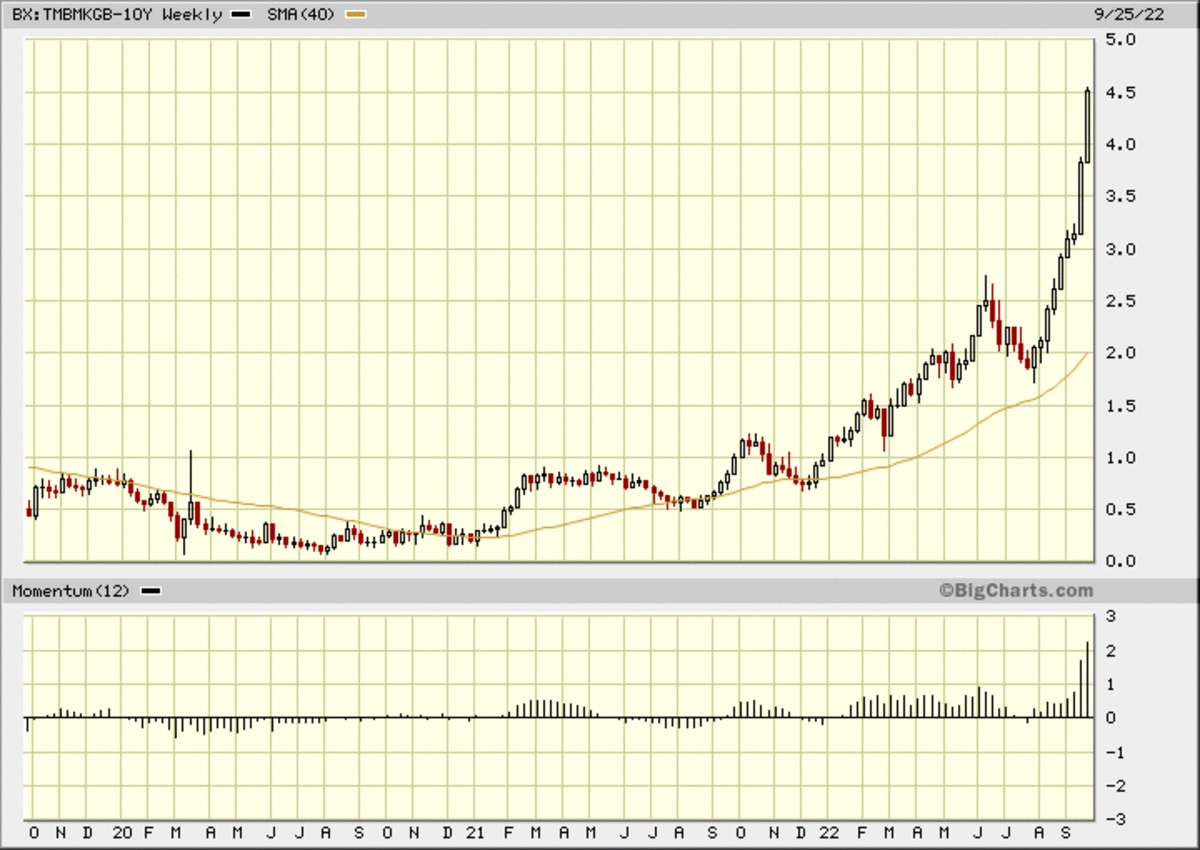This screenshot has width=1200, height=850.
Task: Click the "20" year marker on time axis
Action: tap(122, 833)
